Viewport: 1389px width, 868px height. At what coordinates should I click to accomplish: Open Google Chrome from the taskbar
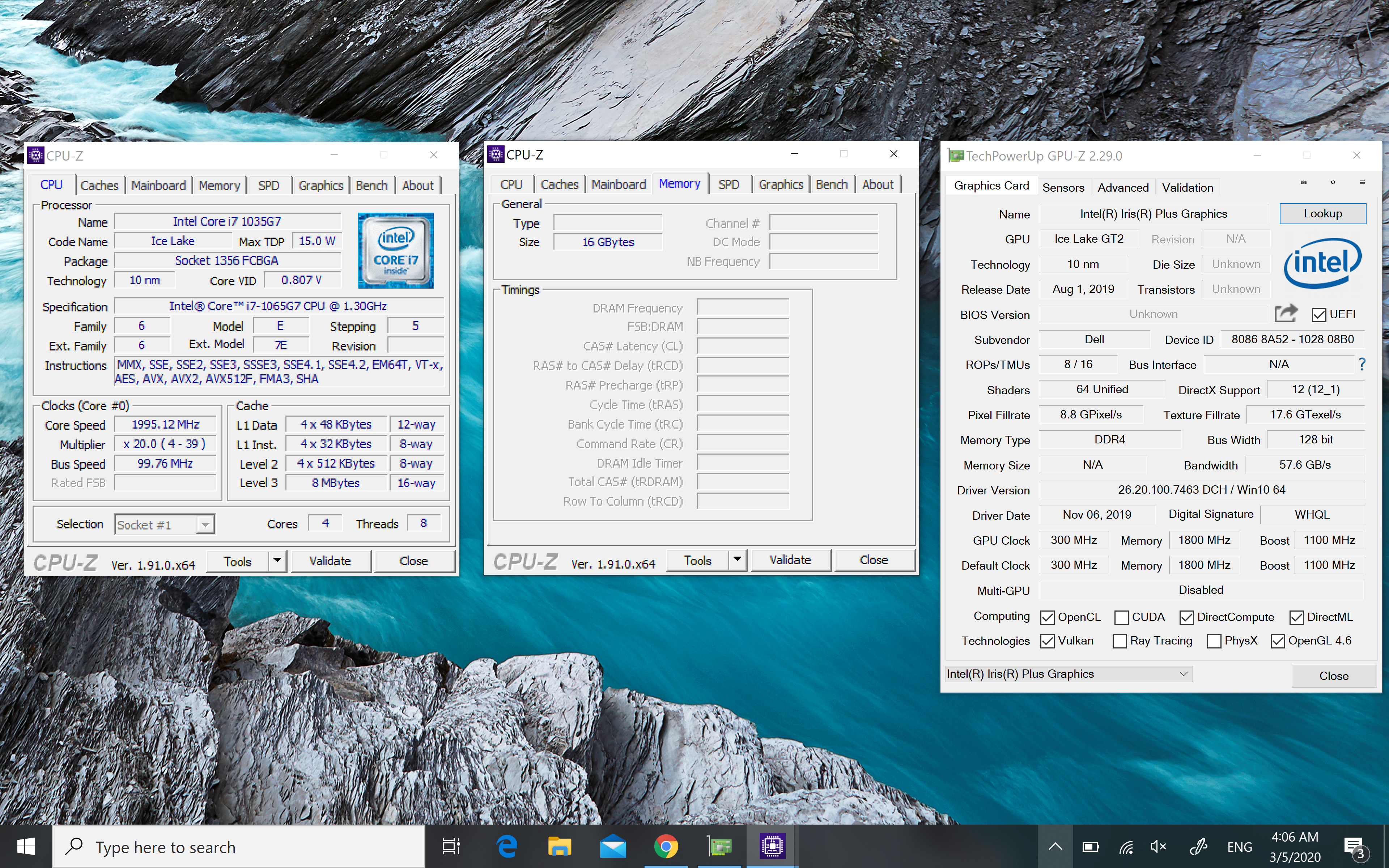[666, 846]
